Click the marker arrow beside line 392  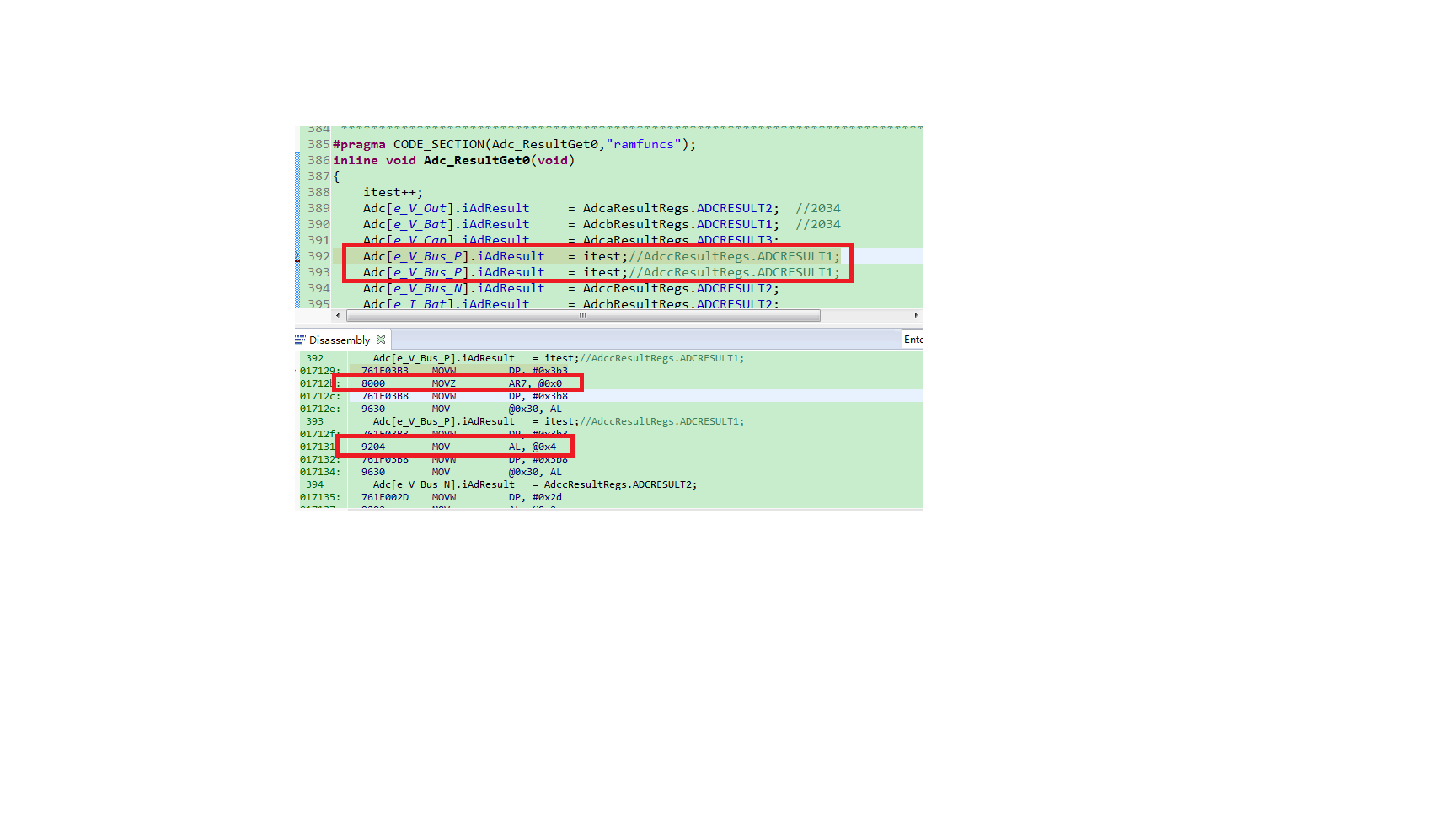[297, 254]
